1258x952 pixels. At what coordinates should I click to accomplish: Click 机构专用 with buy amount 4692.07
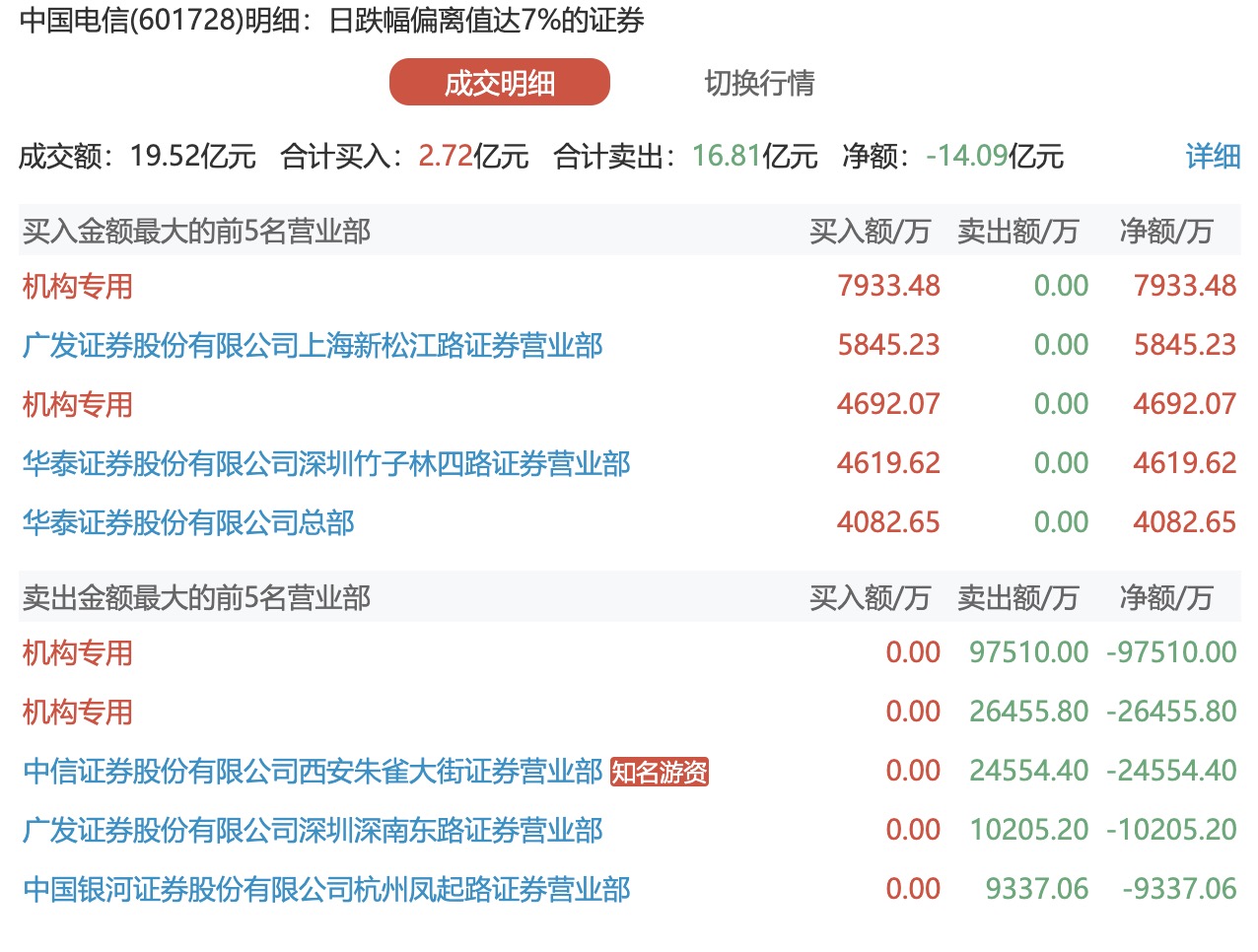[x=78, y=405]
